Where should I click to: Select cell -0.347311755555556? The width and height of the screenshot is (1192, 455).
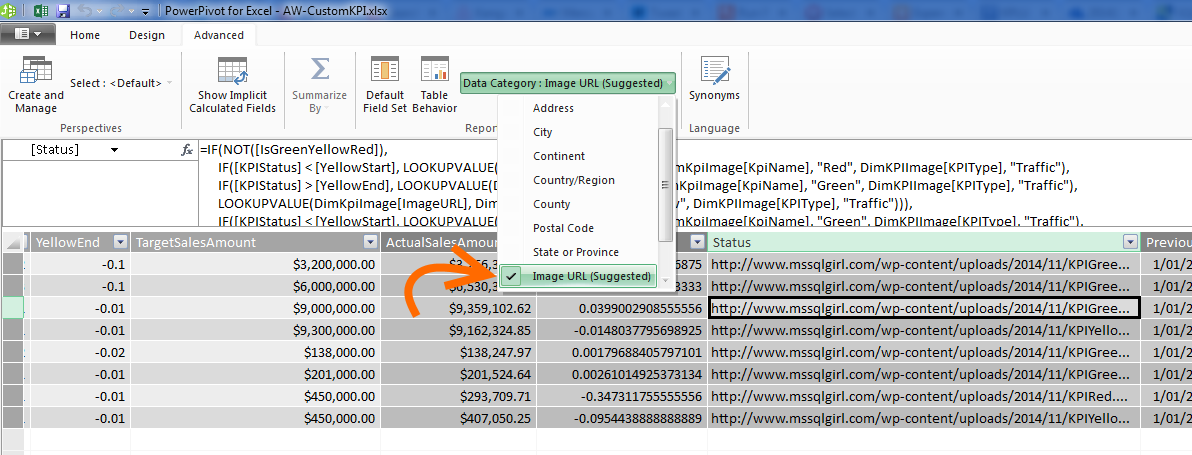pos(622,397)
